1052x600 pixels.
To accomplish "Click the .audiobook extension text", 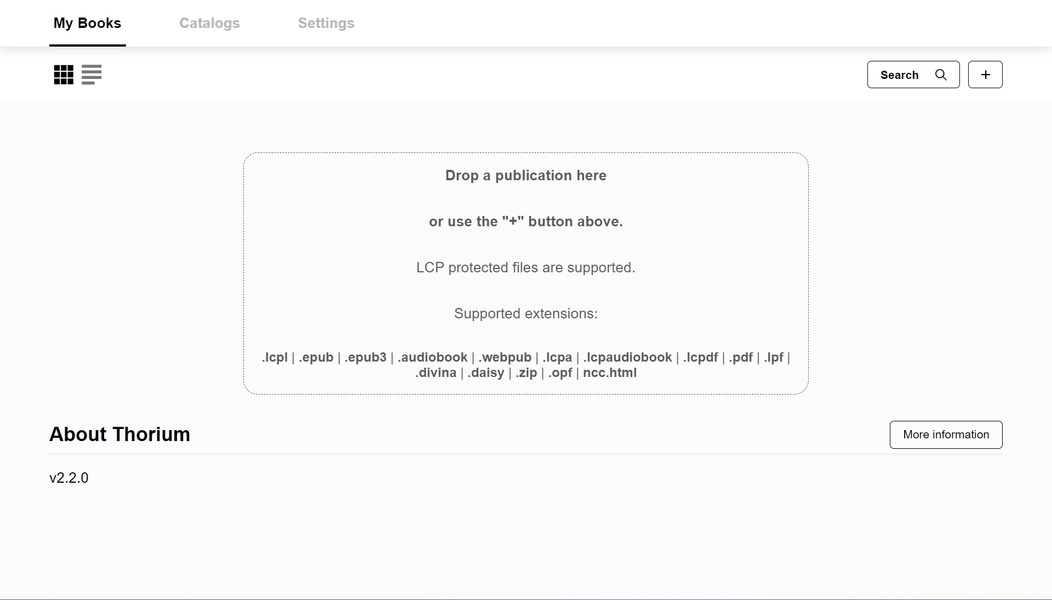I will [x=433, y=357].
